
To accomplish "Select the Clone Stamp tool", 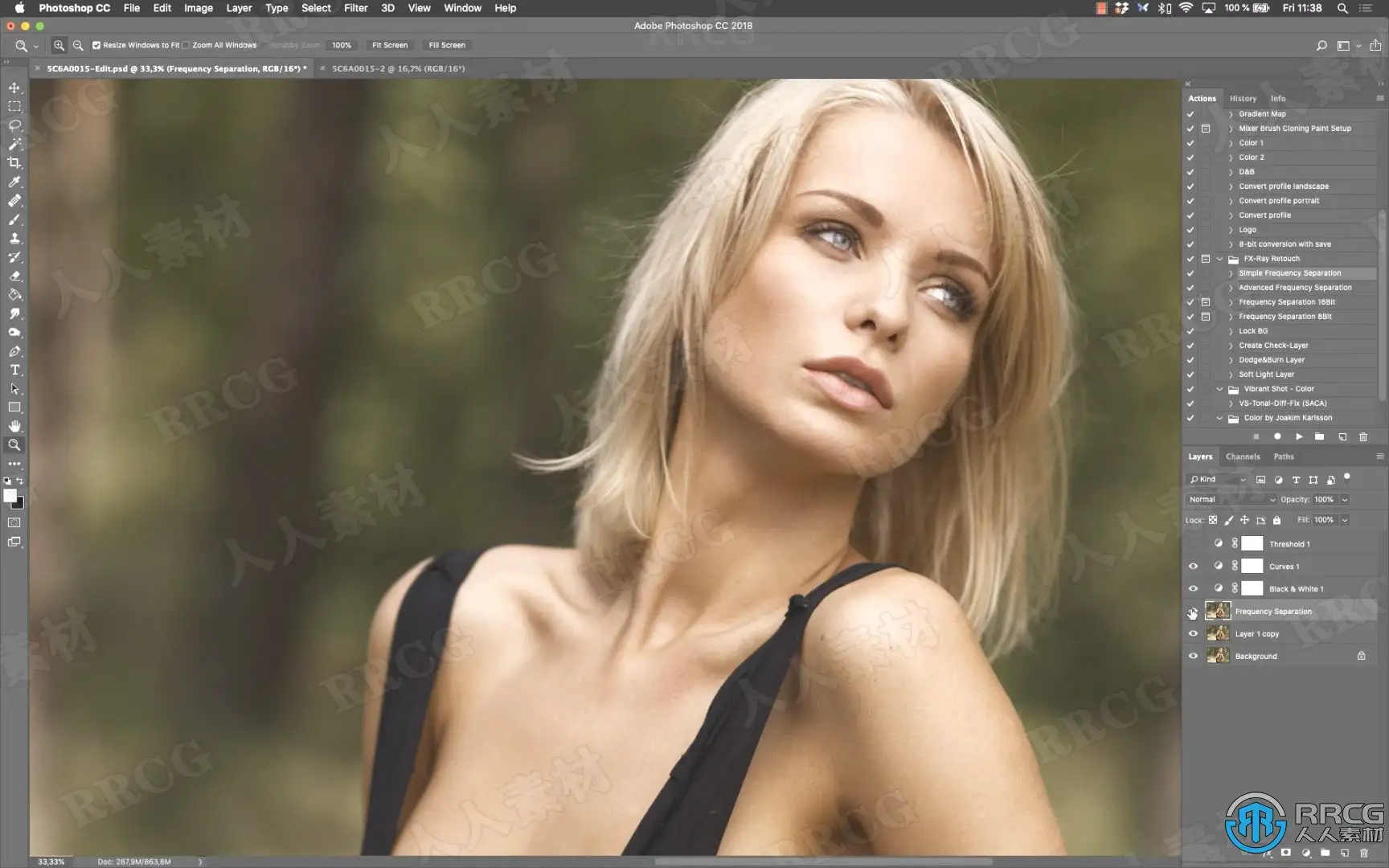I will [14, 239].
